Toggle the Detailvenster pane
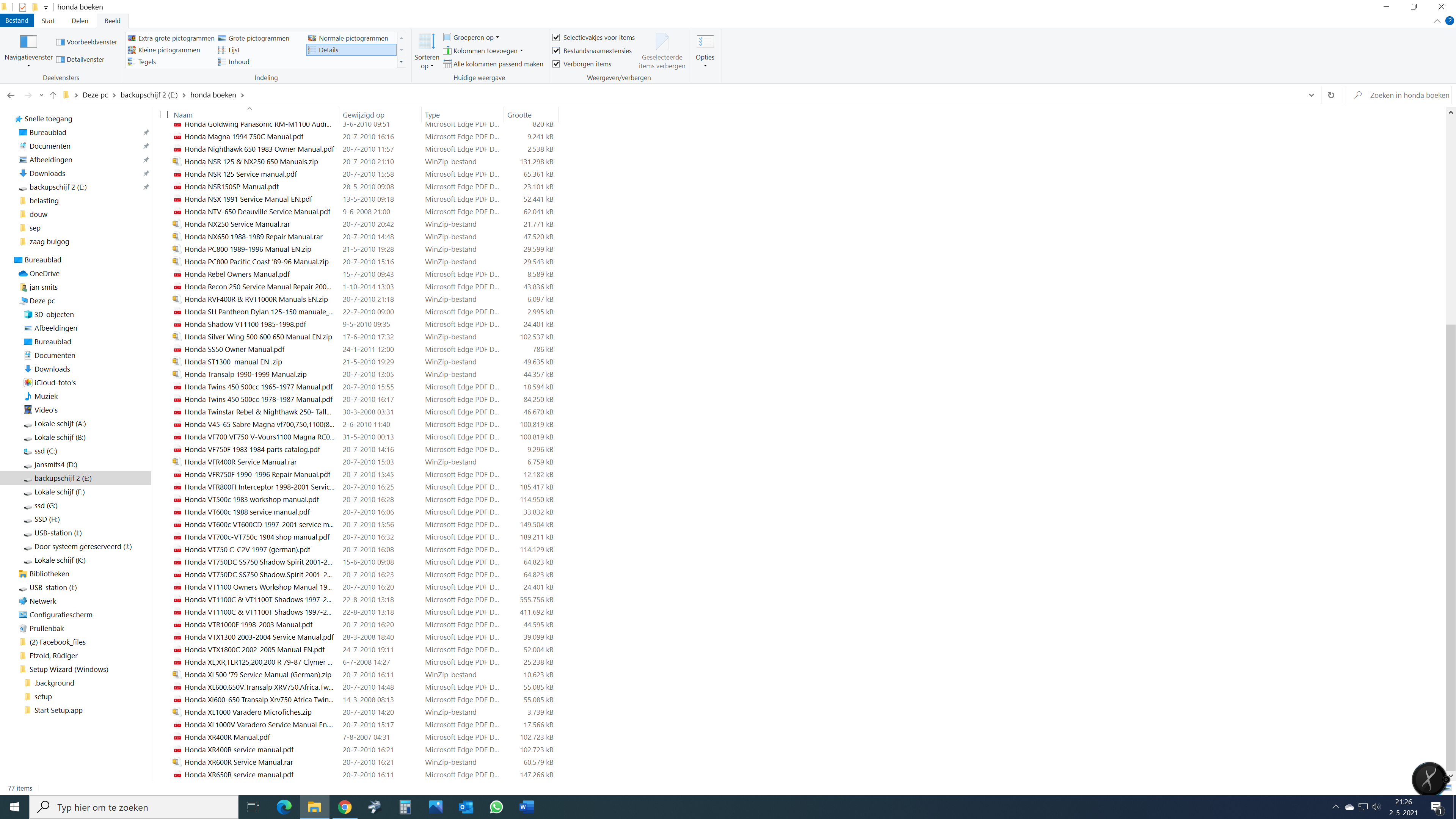The width and height of the screenshot is (1456, 819). (x=80, y=60)
